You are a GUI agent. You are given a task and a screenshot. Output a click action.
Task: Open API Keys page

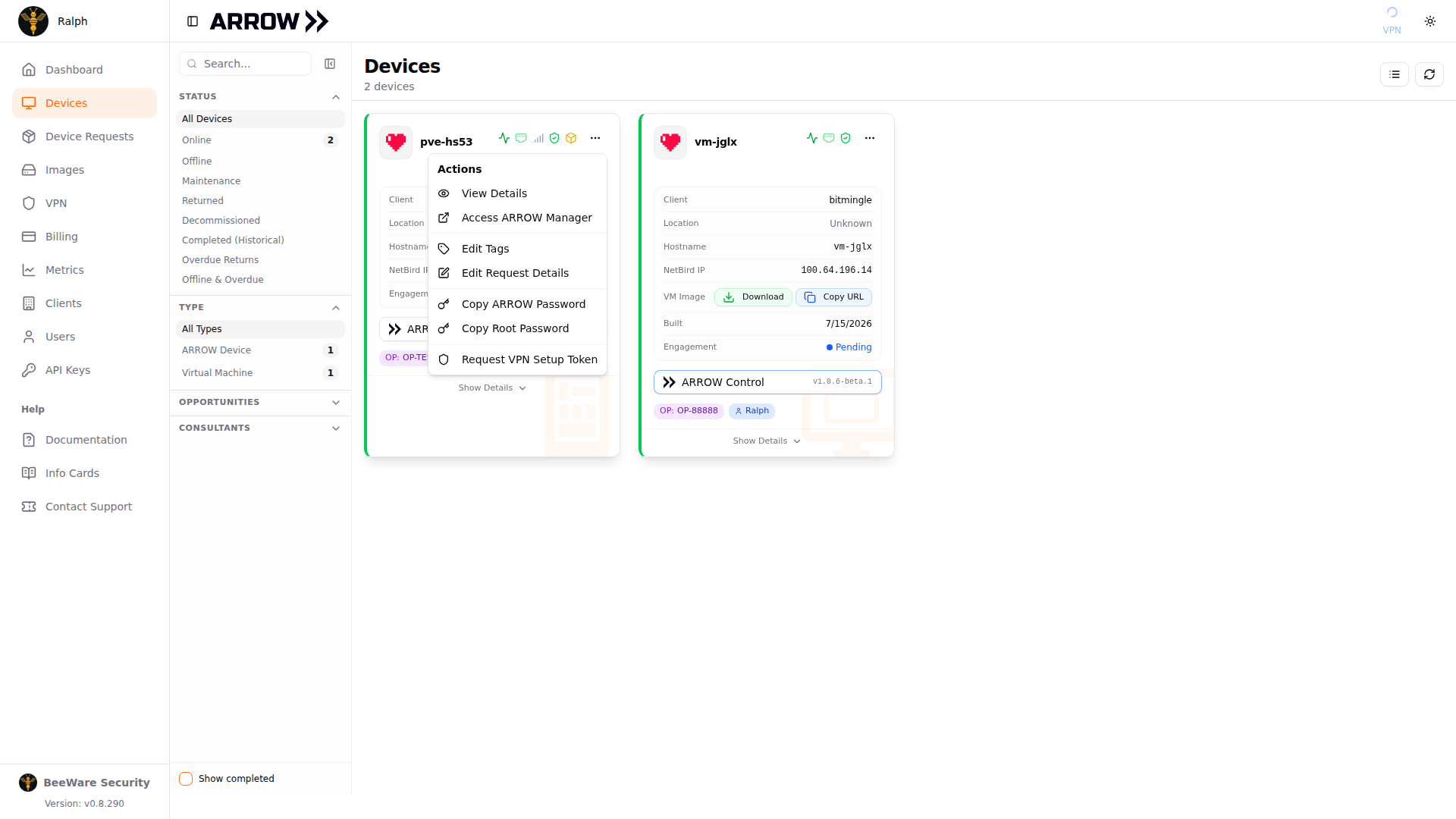(x=84, y=370)
